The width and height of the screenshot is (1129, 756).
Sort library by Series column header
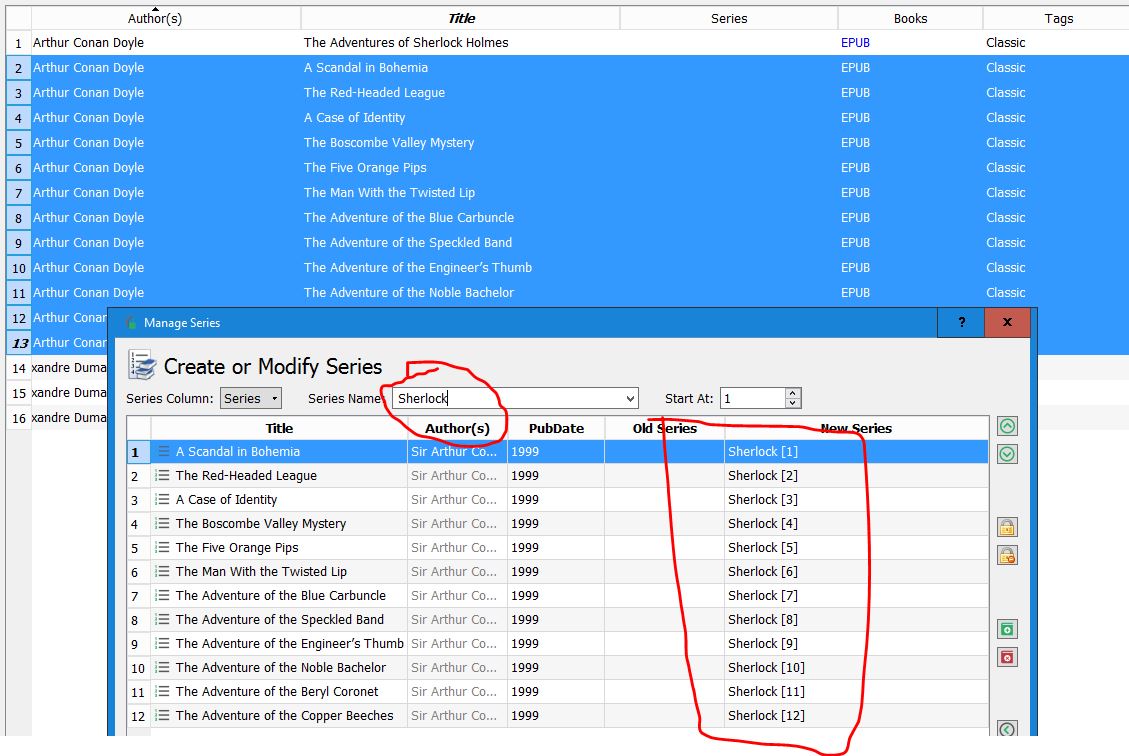pyautogui.click(x=729, y=19)
